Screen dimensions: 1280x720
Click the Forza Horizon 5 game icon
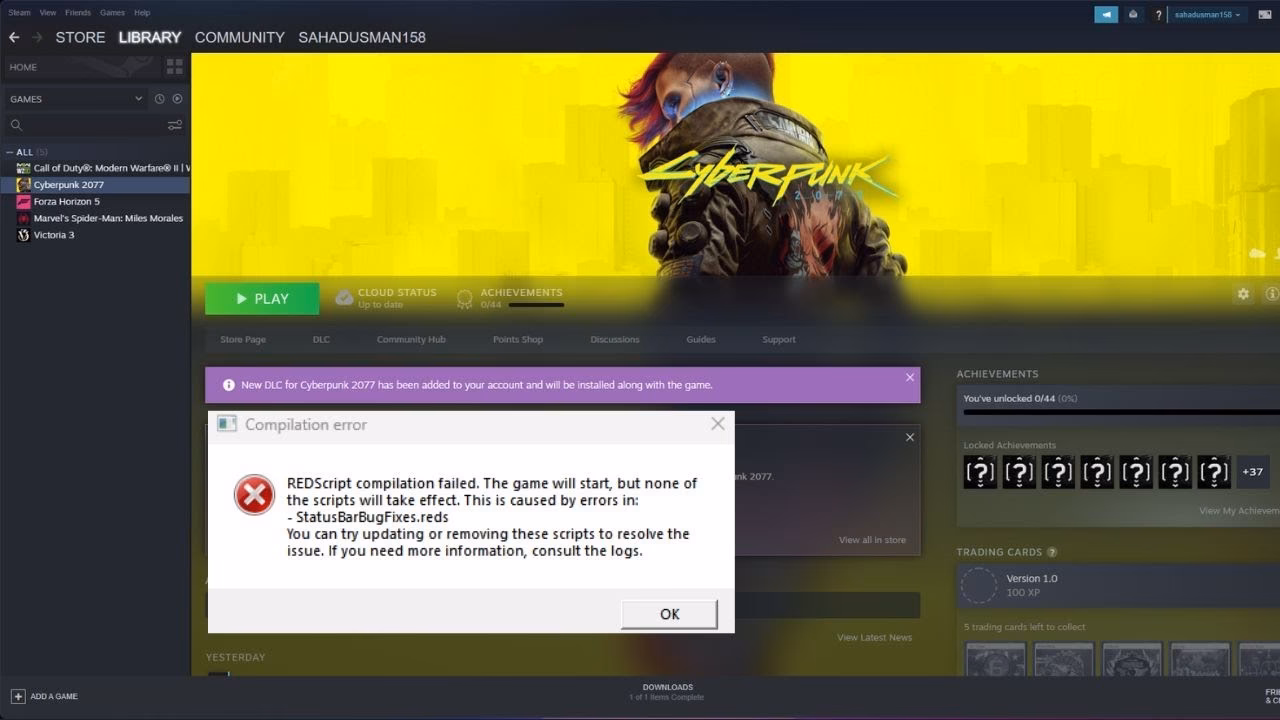click(x=24, y=201)
